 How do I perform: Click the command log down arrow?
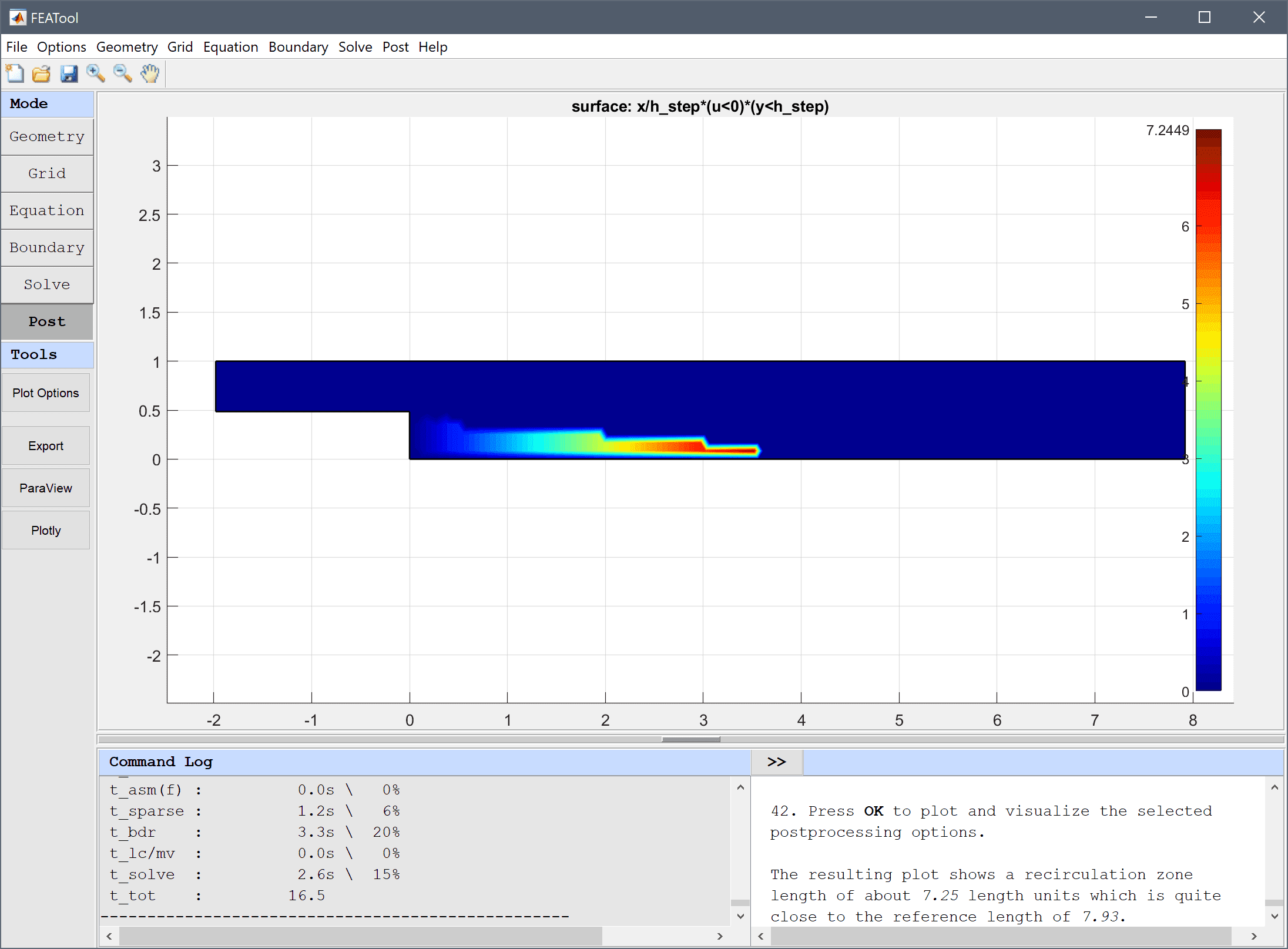click(x=740, y=917)
